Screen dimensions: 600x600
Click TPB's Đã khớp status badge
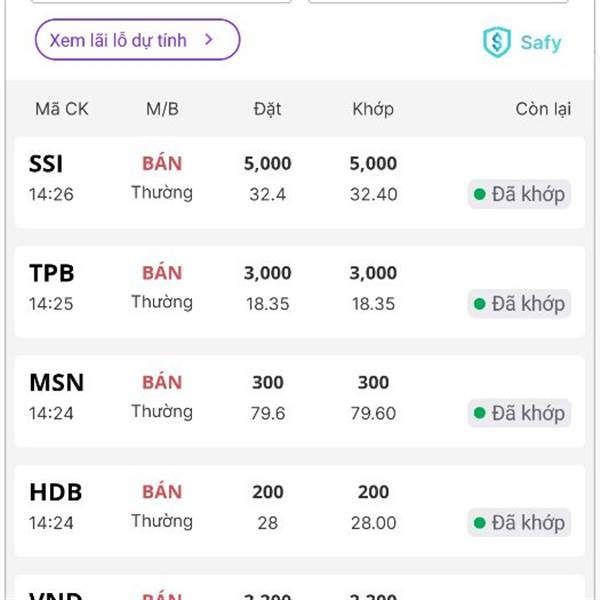click(519, 303)
